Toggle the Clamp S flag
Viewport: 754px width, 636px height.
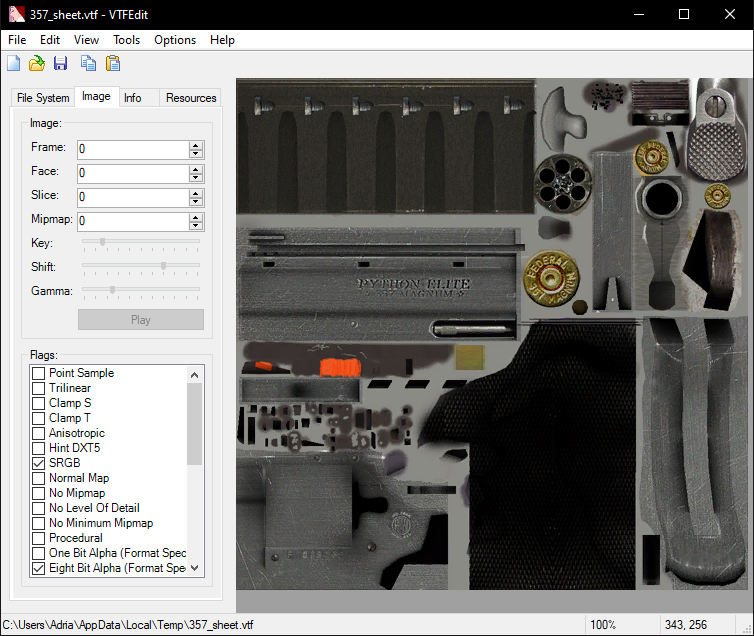[x=38, y=403]
